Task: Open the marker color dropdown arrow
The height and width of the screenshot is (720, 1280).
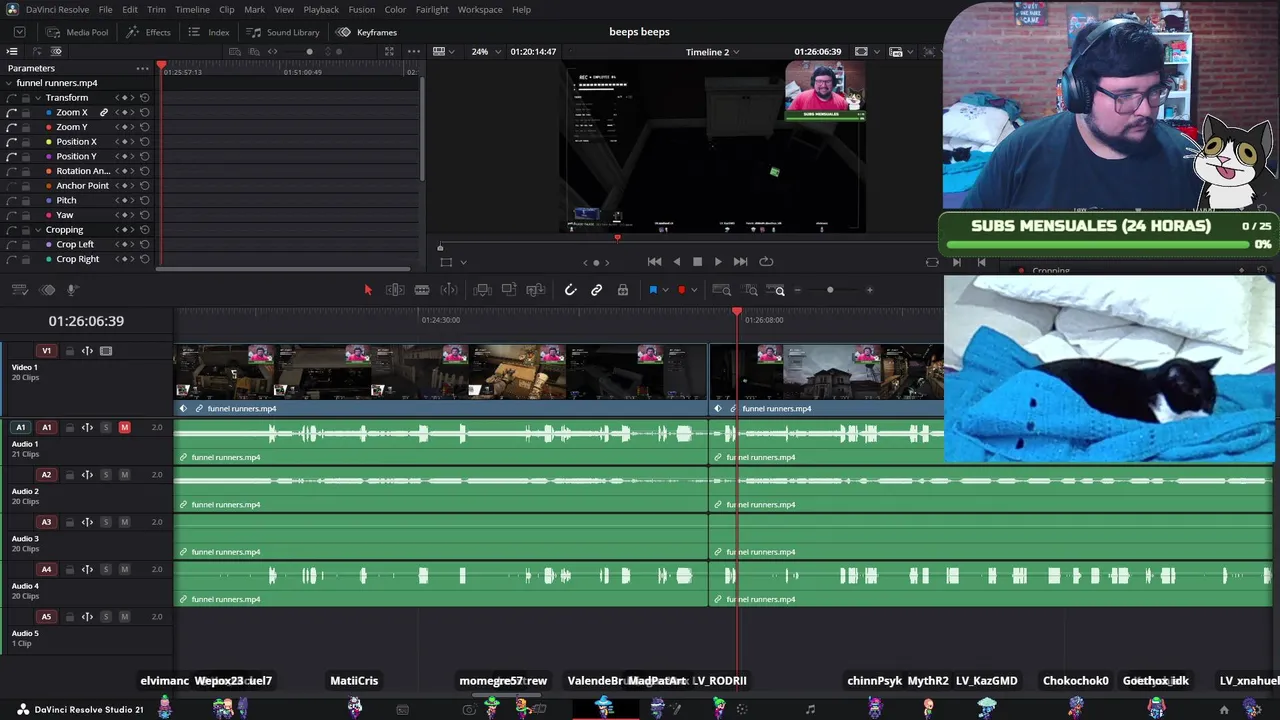Action: pos(693,291)
